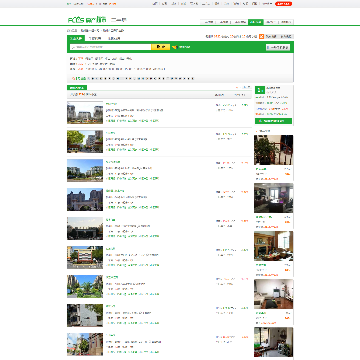360x360 pixels.
Task: Open sidebar photo with plant and staircase
Action: coord(274,150)
